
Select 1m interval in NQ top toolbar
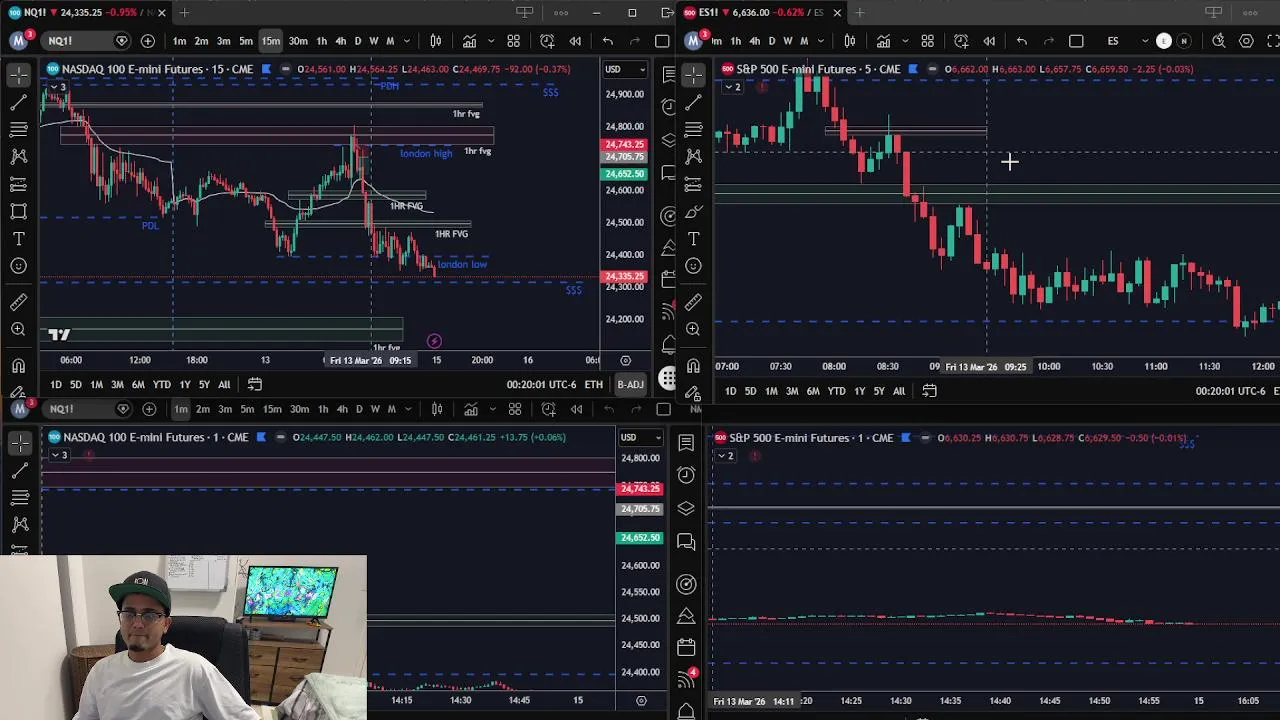(179, 41)
